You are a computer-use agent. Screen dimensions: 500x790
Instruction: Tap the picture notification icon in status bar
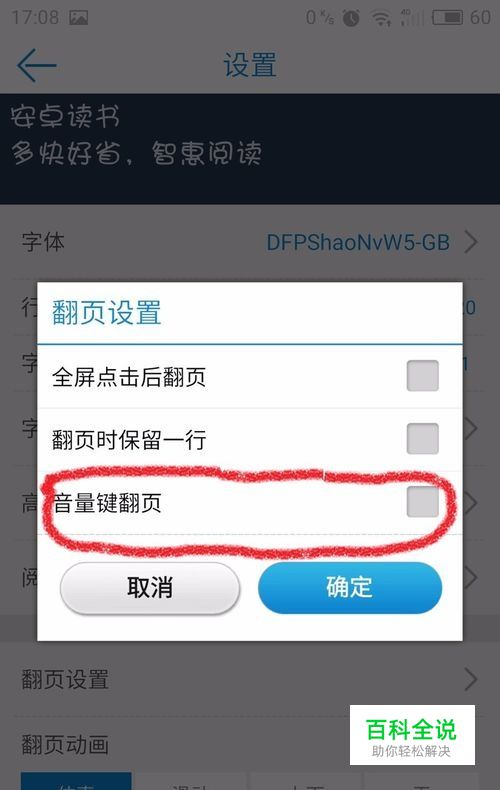coord(79,18)
